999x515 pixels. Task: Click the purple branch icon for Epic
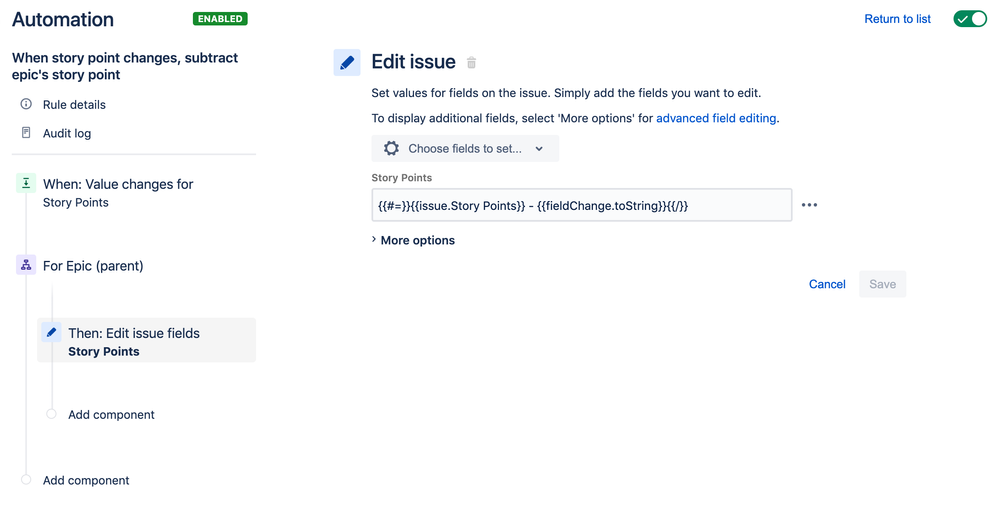(26, 265)
